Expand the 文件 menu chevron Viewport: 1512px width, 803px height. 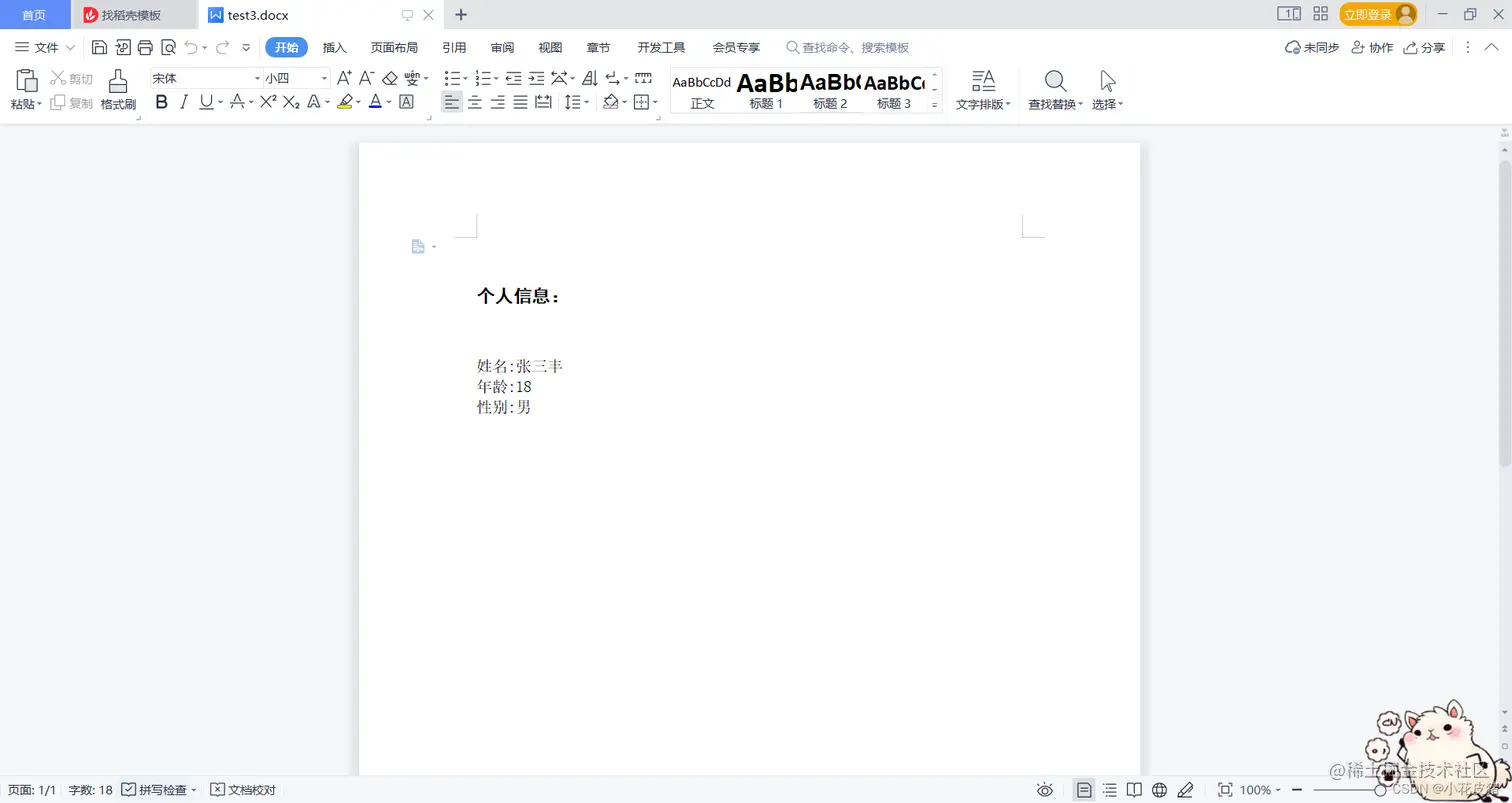[x=70, y=47]
